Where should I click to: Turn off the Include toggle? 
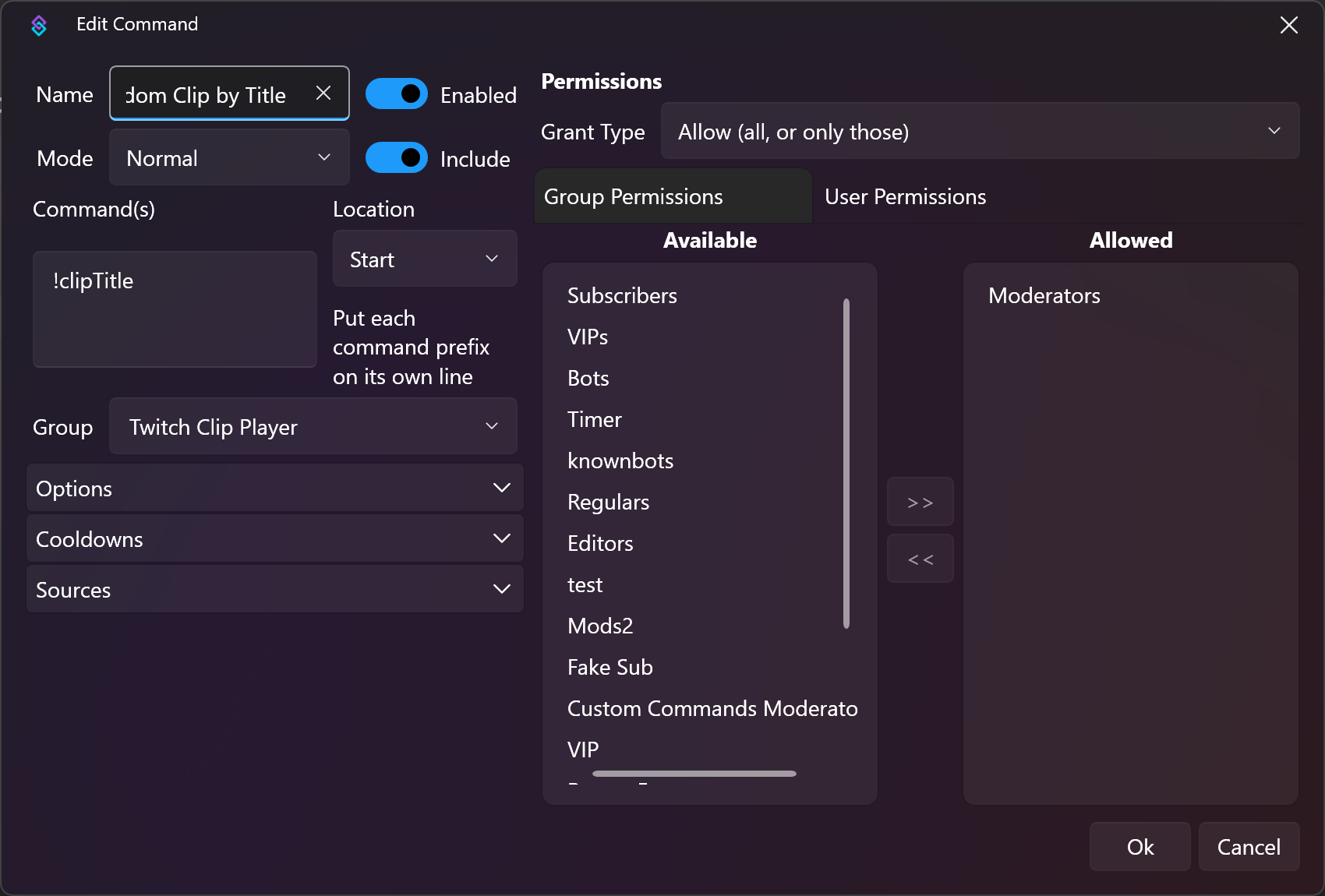click(x=397, y=157)
